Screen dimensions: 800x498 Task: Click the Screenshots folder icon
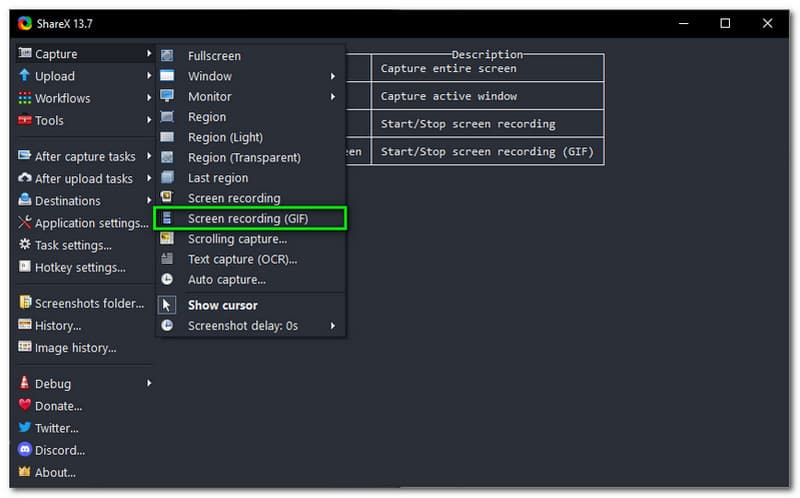[25, 303]
